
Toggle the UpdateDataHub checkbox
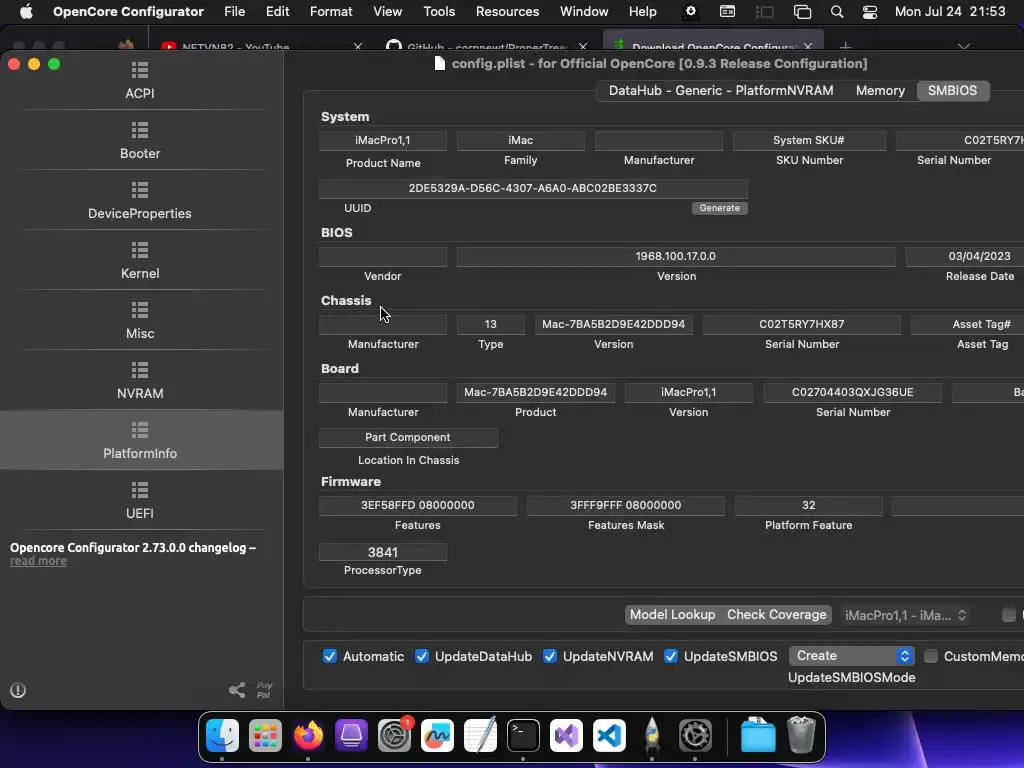pyautogui.click(x=422, y=656)
